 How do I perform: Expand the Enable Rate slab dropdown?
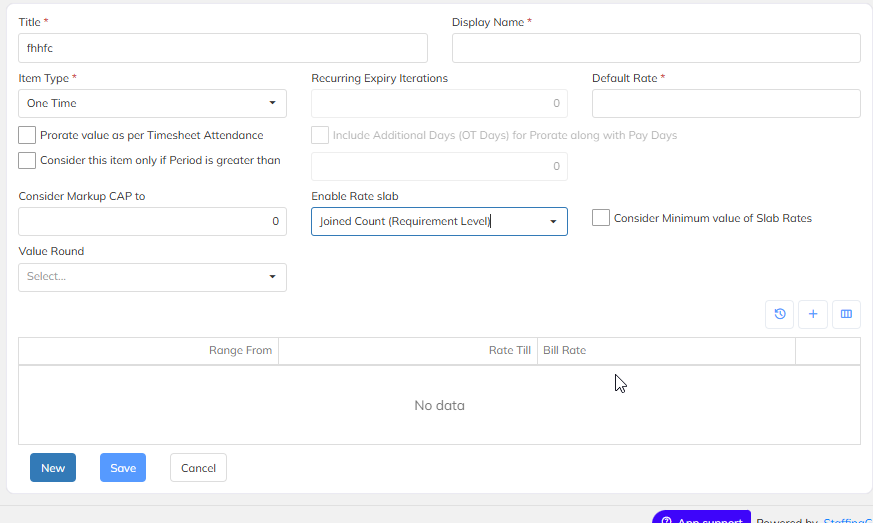pos(439,222)
